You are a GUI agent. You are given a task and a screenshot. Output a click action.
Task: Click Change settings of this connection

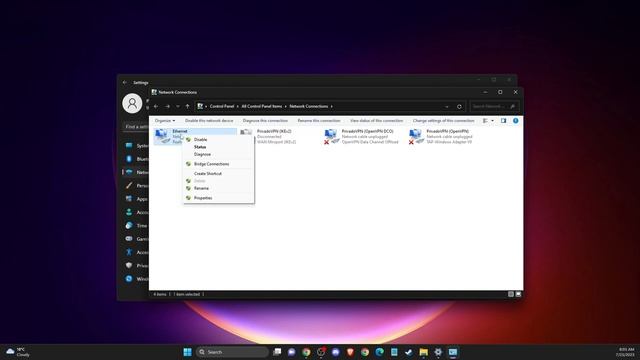coord(443,121)
